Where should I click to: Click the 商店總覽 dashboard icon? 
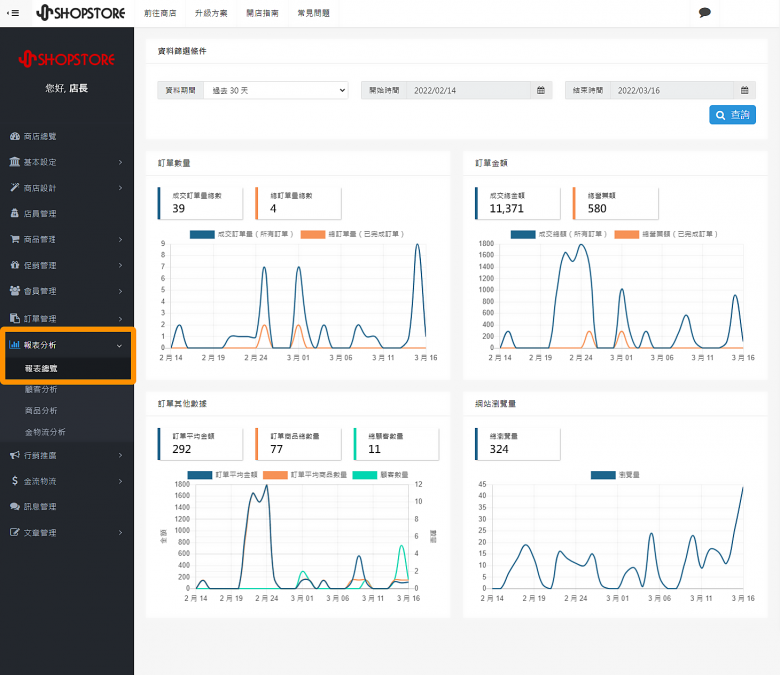(x=15, y=136)
